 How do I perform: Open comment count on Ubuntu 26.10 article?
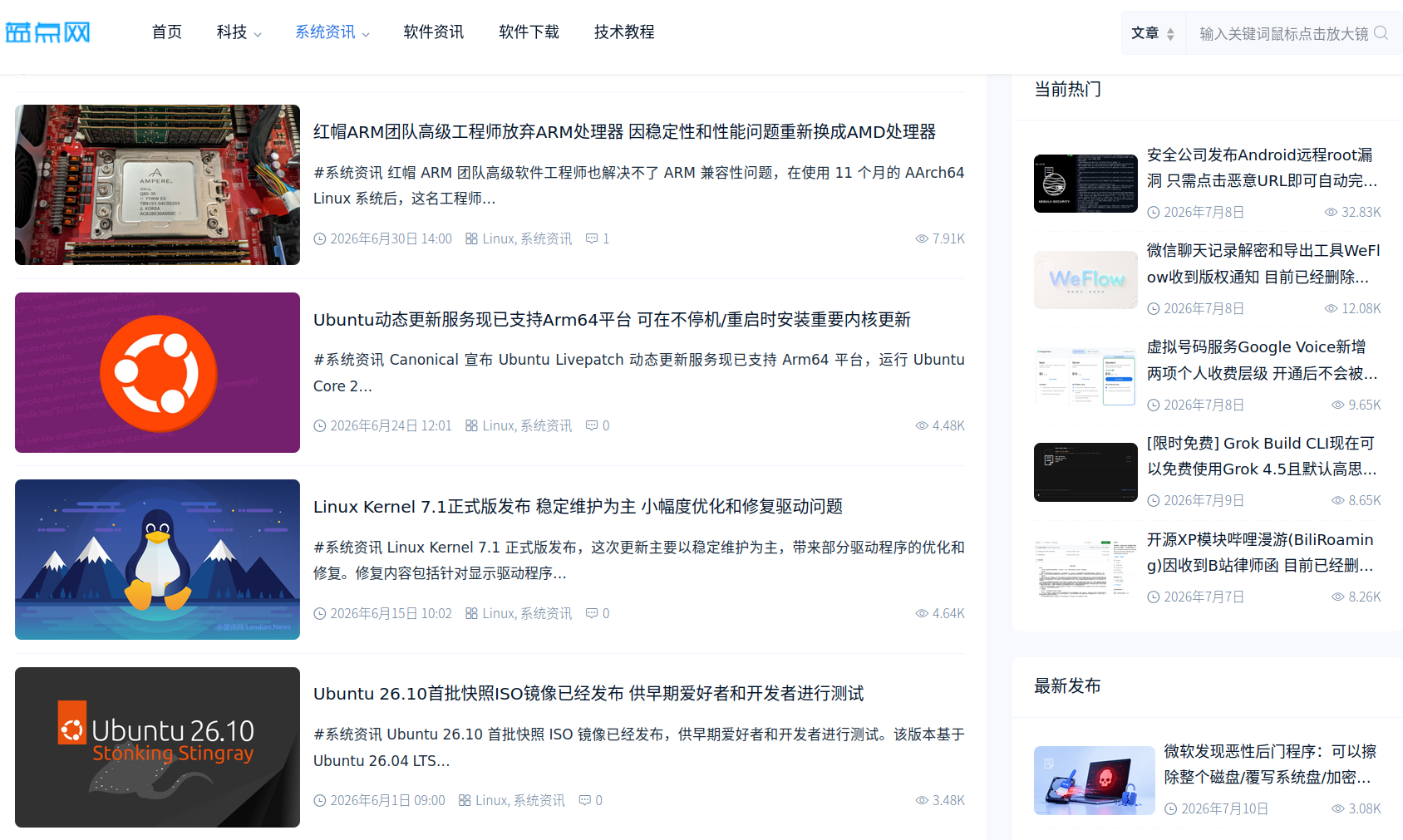pyautogui.click(x=591, y=800)
